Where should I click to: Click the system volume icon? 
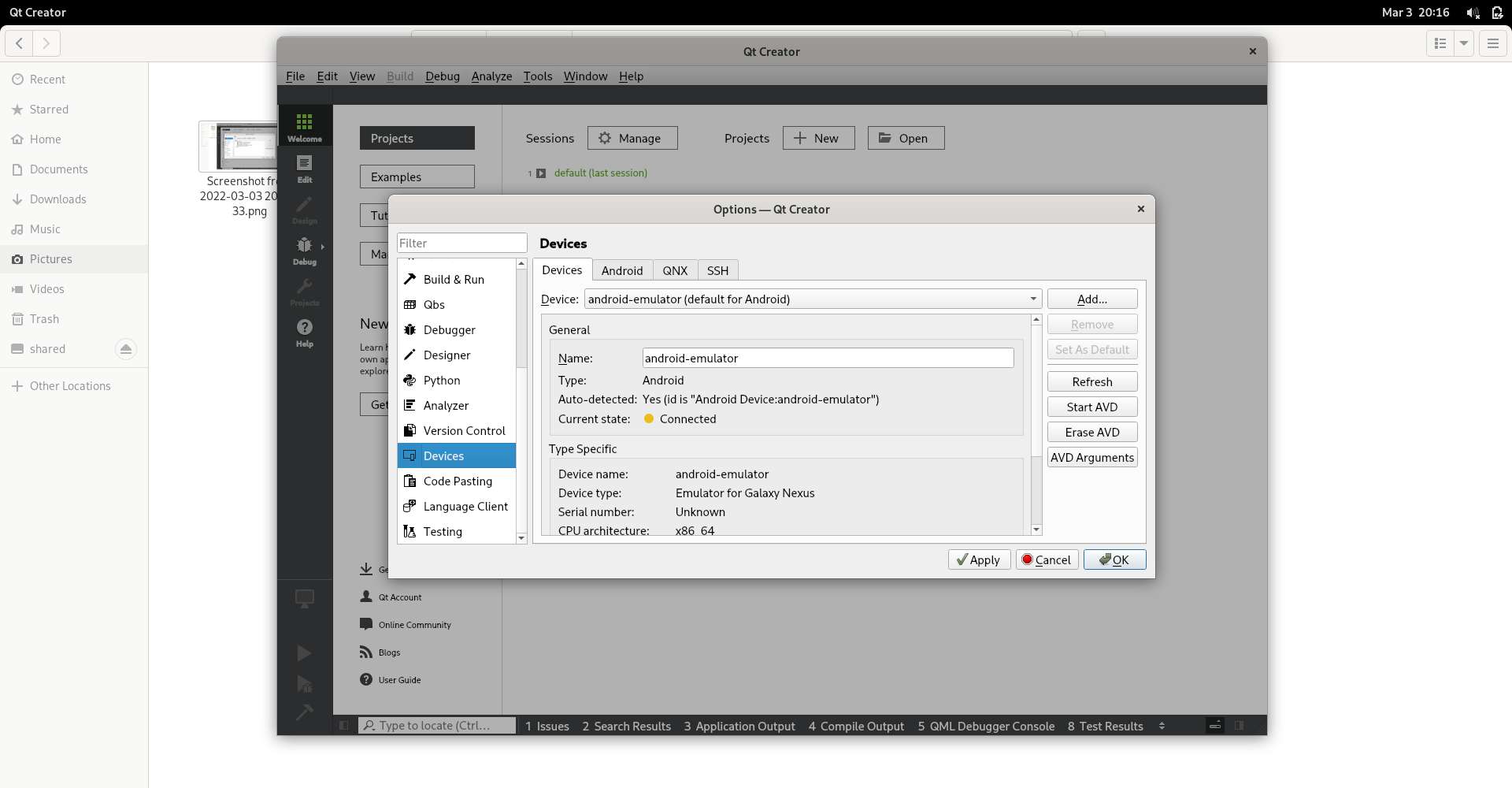(1472, 13)
